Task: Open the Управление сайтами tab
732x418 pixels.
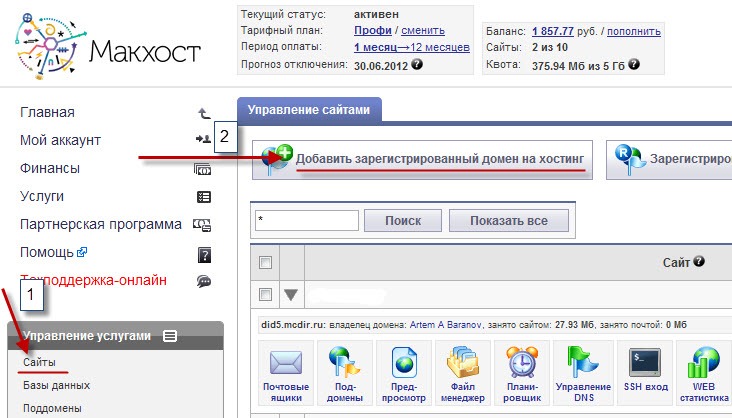Action: [x=309, y=110]
